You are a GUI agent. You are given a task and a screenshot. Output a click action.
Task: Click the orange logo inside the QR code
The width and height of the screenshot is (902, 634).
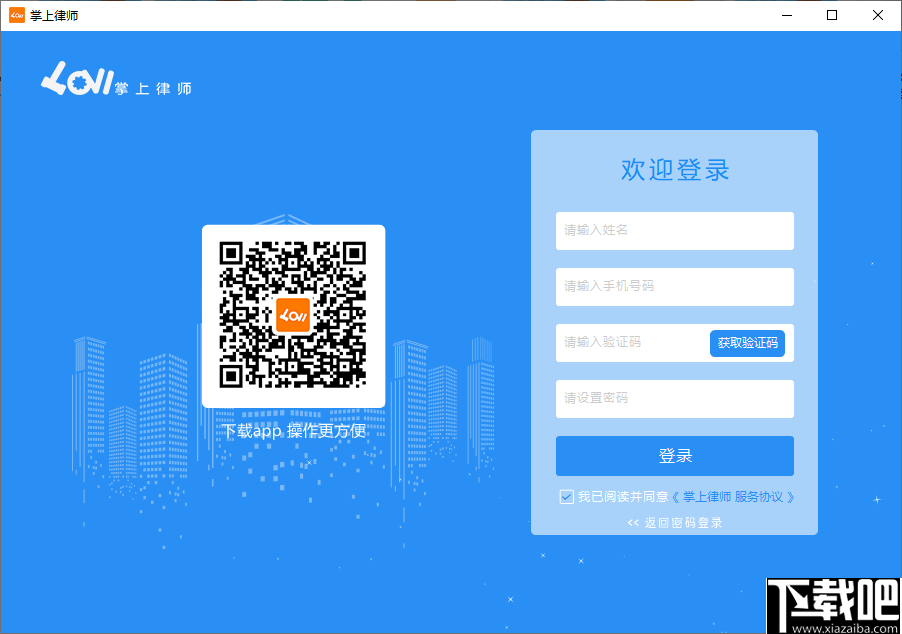pos(293,315)
